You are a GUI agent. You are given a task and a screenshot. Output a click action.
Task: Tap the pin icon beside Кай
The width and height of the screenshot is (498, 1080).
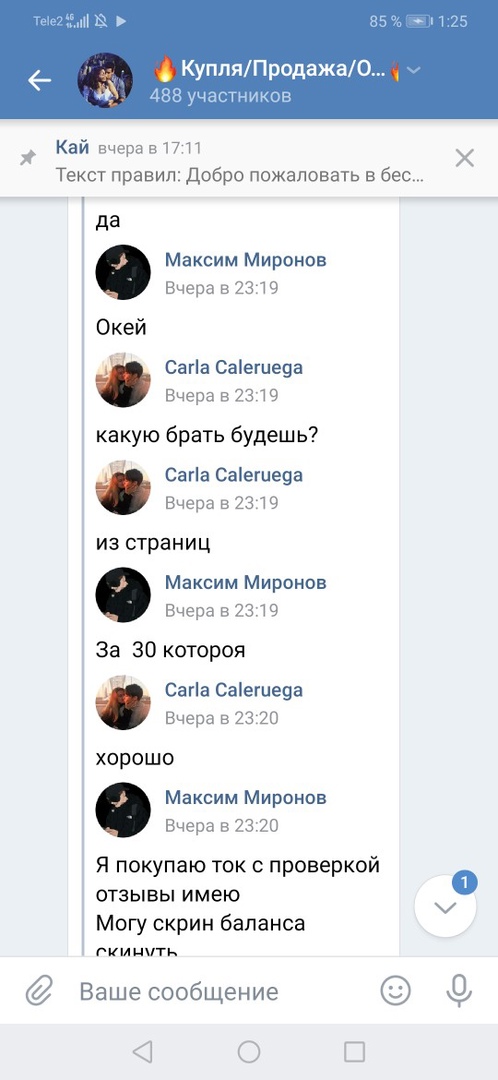(x=28, y=158)
